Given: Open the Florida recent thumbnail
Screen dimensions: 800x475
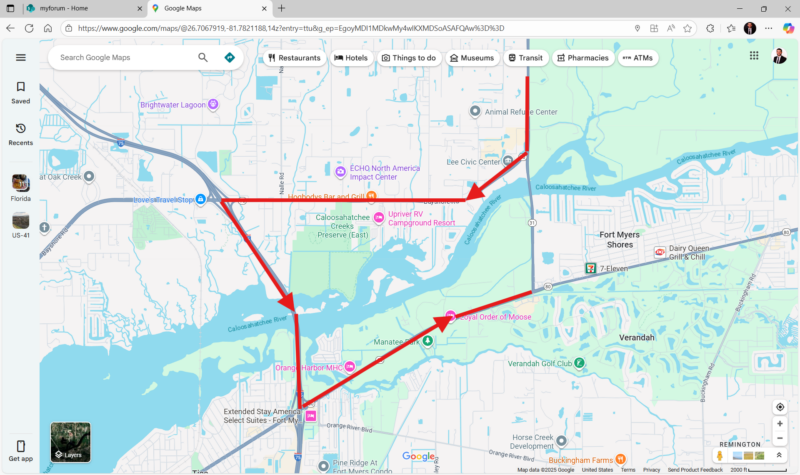Looking at the screenshot, I should 20,184.
